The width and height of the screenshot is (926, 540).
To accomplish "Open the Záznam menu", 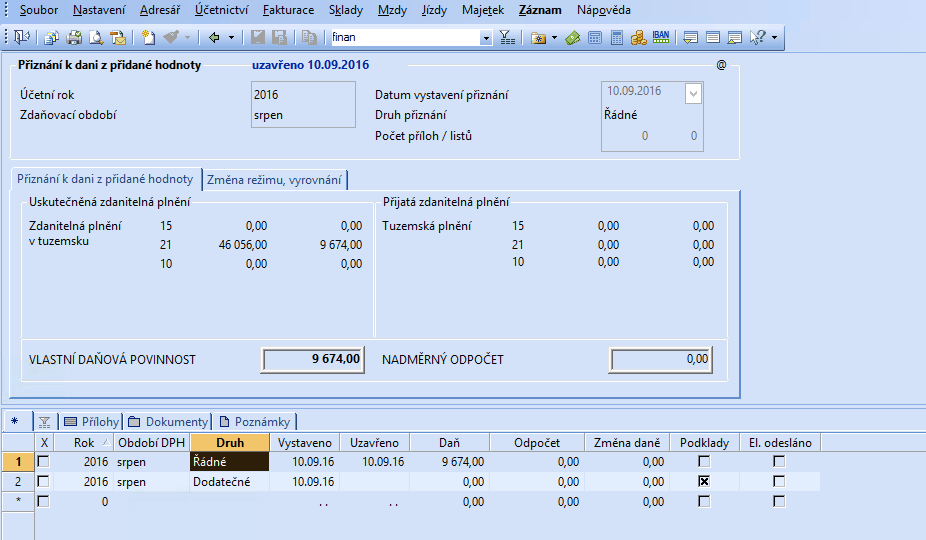I will coord(540,10).
